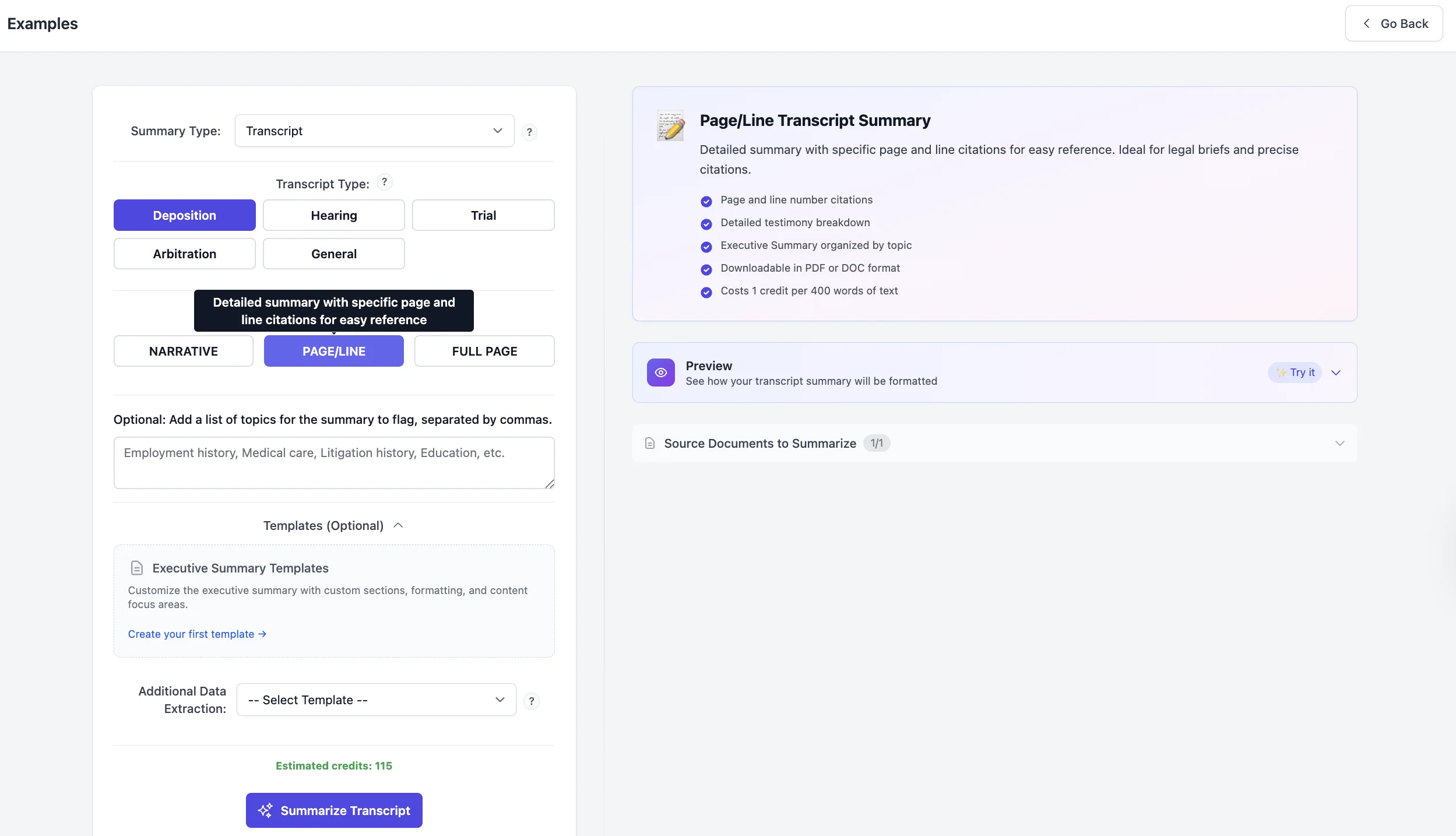Viewport: 1456px width, 836px height.
Task: Click the document icon beside Source Documents
Action: point(649,443)
